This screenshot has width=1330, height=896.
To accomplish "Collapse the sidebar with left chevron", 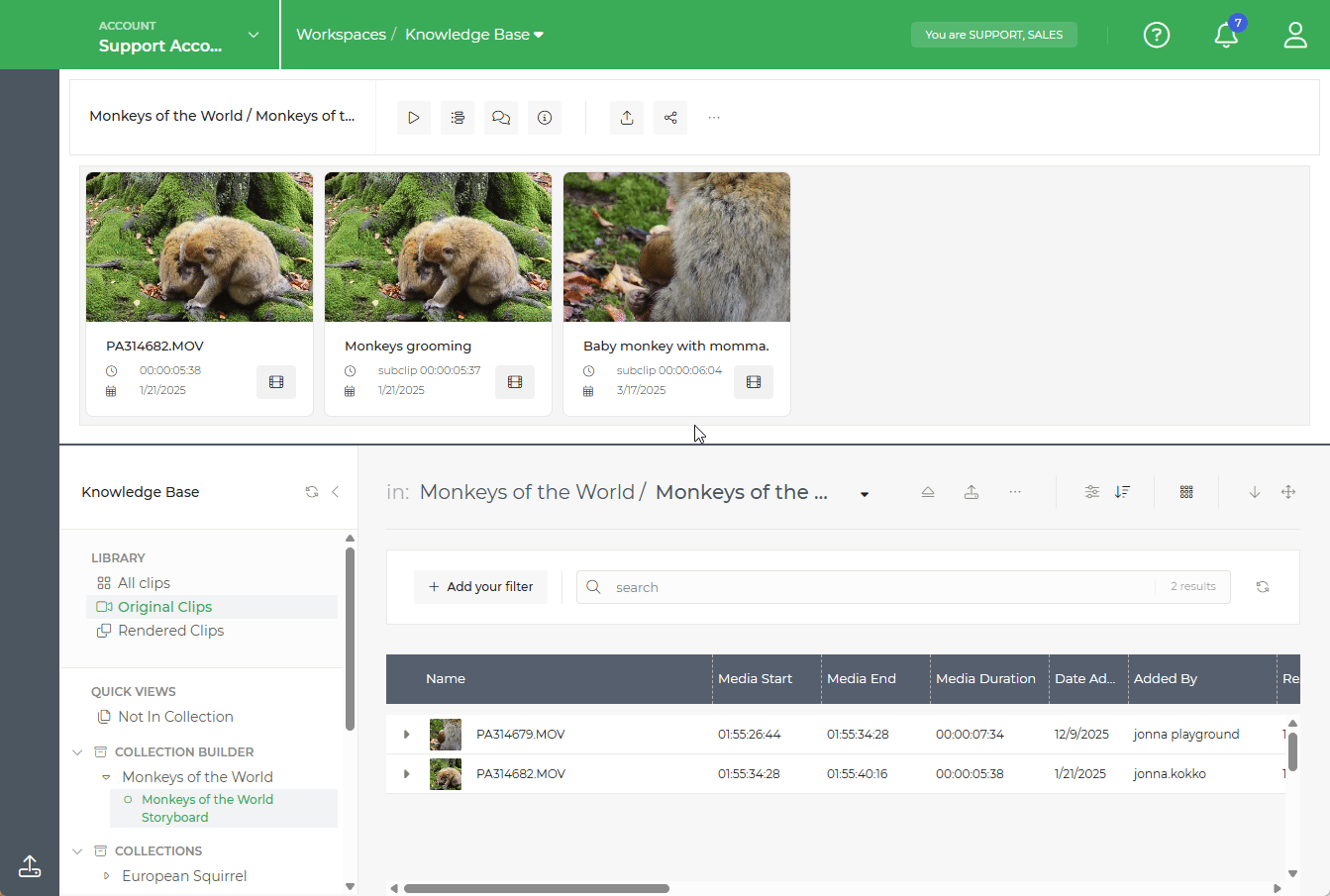I will (x=336, y=492).
